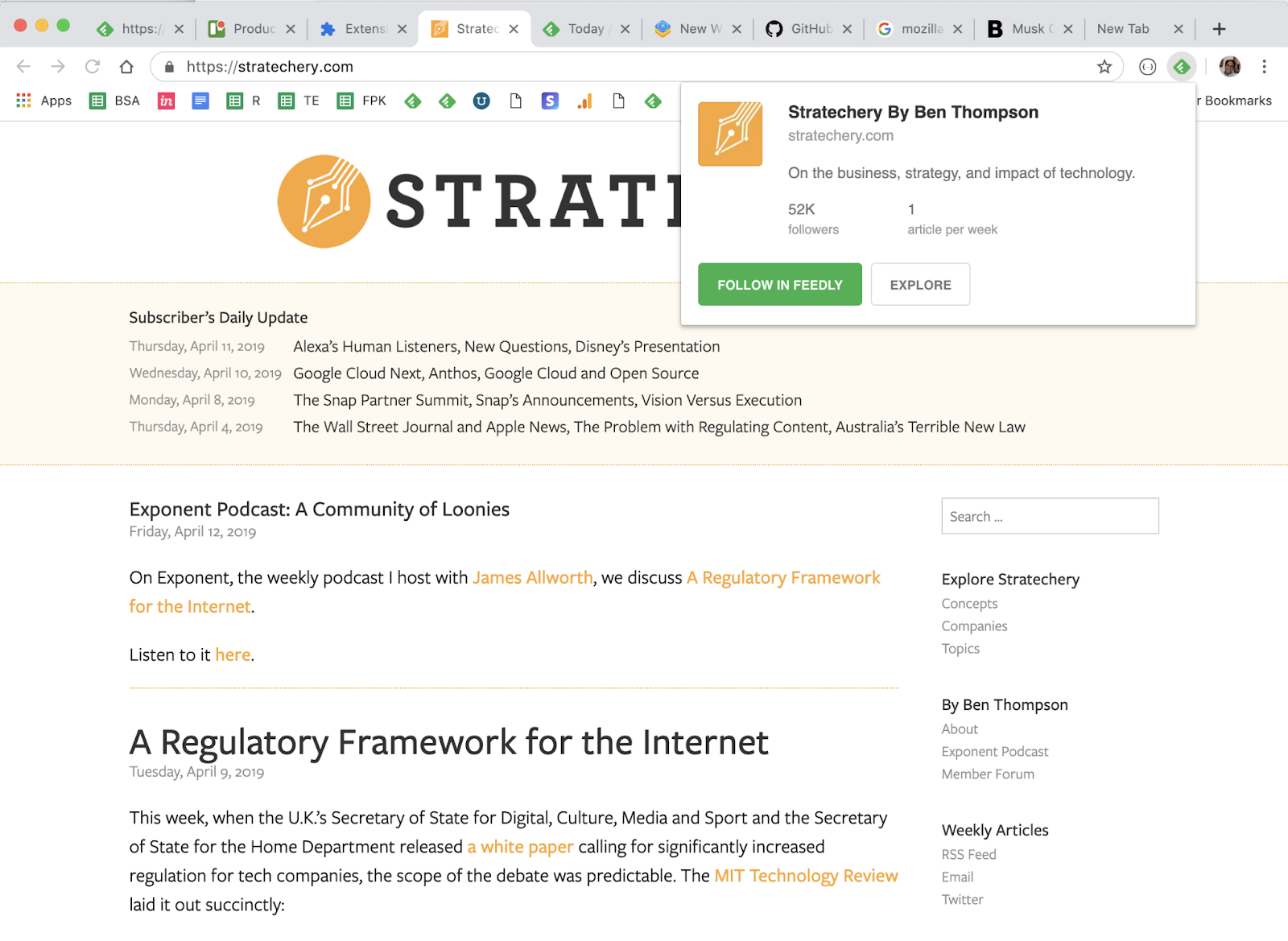
Task: View site security info via lock icon
Action: pyautogui.click(x=169, y=67)
